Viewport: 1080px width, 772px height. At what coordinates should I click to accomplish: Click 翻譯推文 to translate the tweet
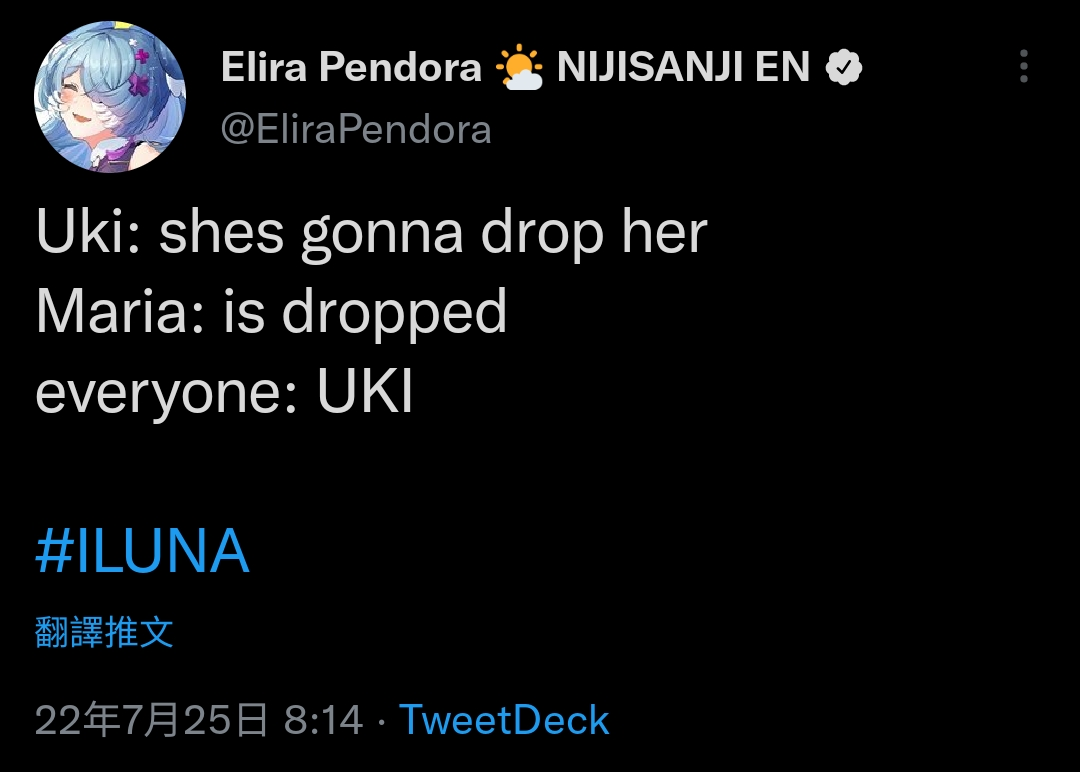pyautogui.click(x=104, y=632)
